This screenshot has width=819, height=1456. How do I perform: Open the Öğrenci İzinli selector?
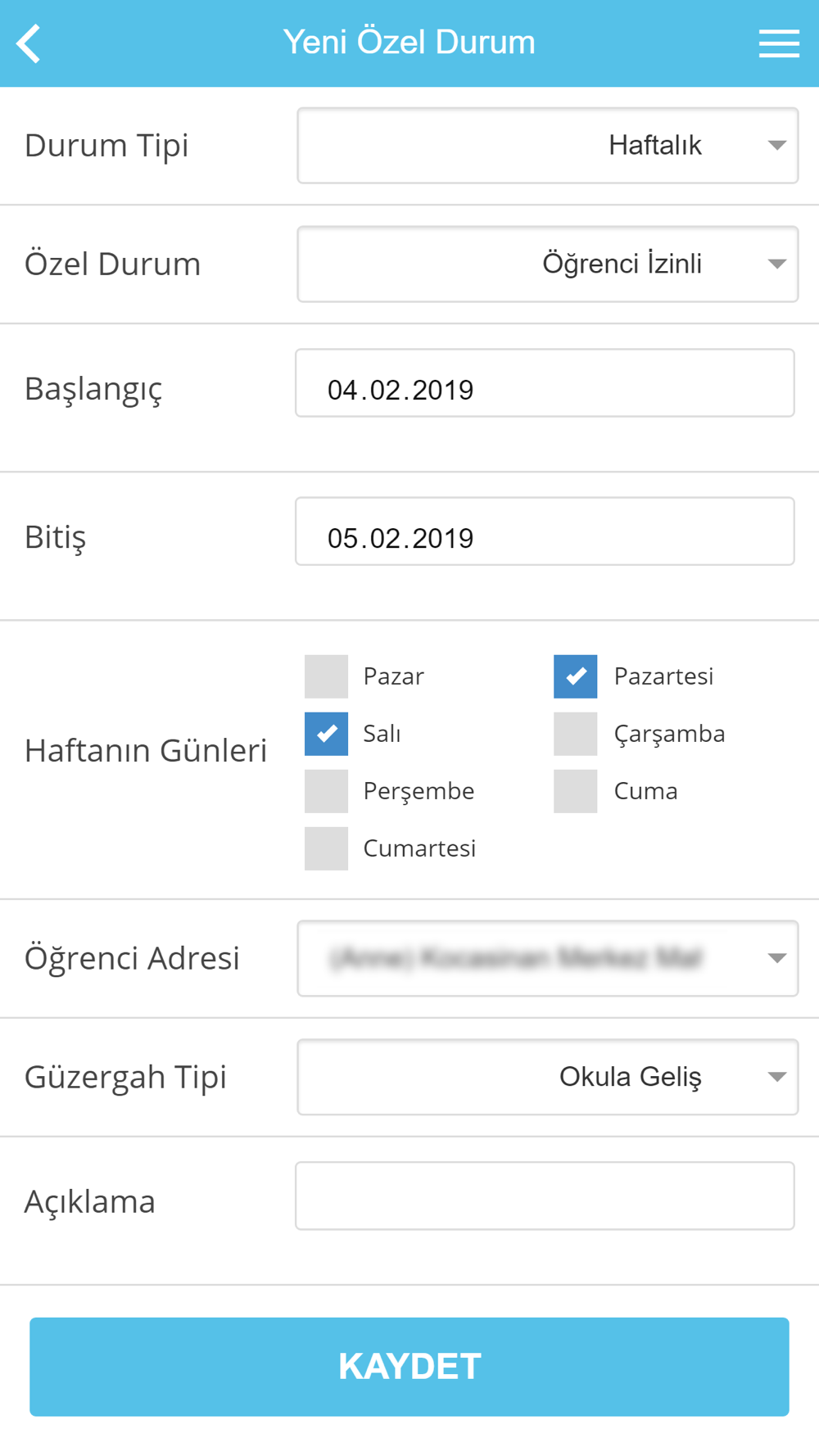(x=548, y=265)
